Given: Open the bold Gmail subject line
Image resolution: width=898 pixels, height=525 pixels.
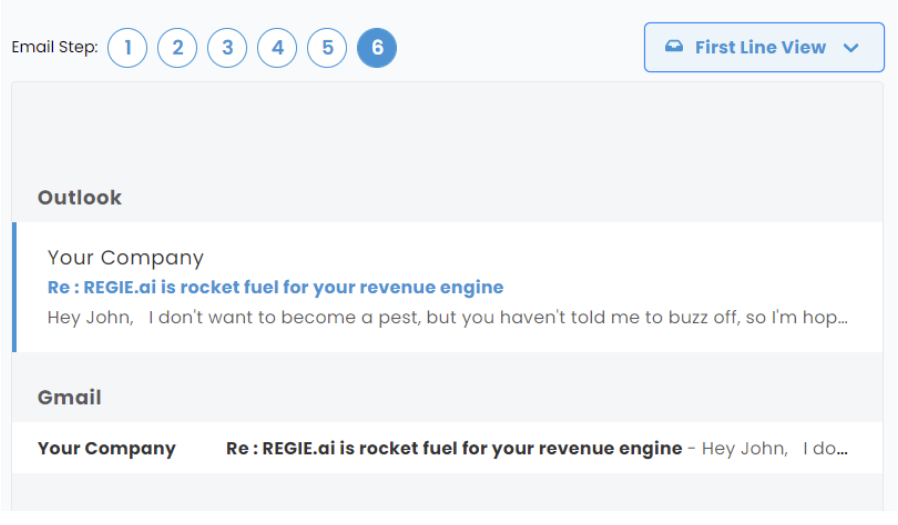Looking at the screenshot, I should click(454, 448).
